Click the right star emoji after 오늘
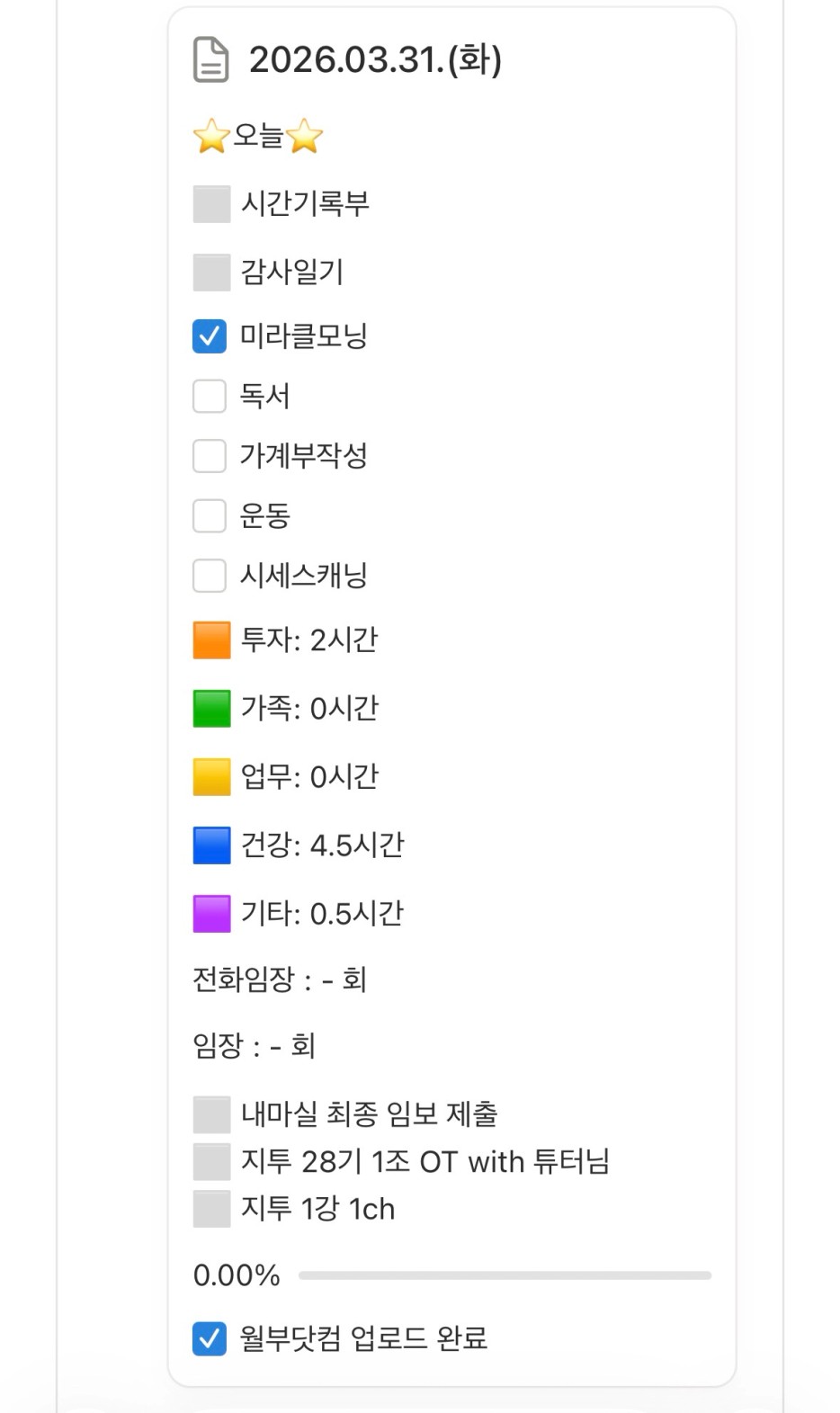The image size is (840, 1413). click(x=305, y=137)
